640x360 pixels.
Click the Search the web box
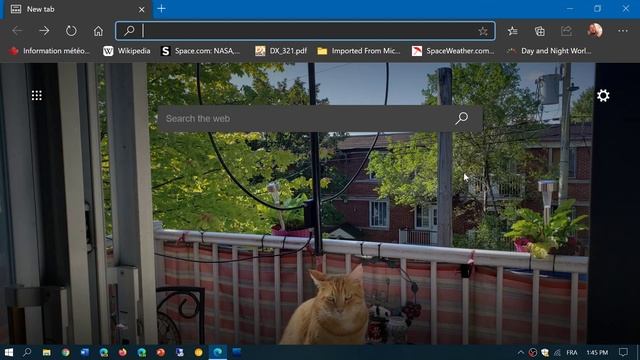[x=320, y=118]
